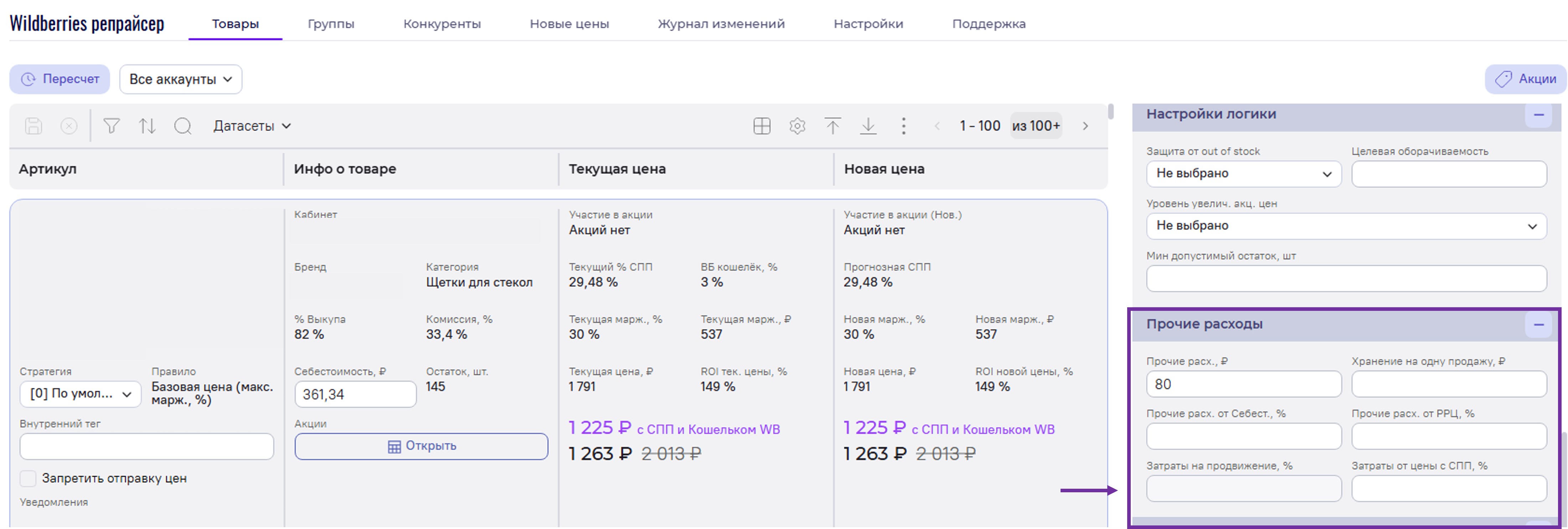Click the sort arrows icon

coord(147,126)
